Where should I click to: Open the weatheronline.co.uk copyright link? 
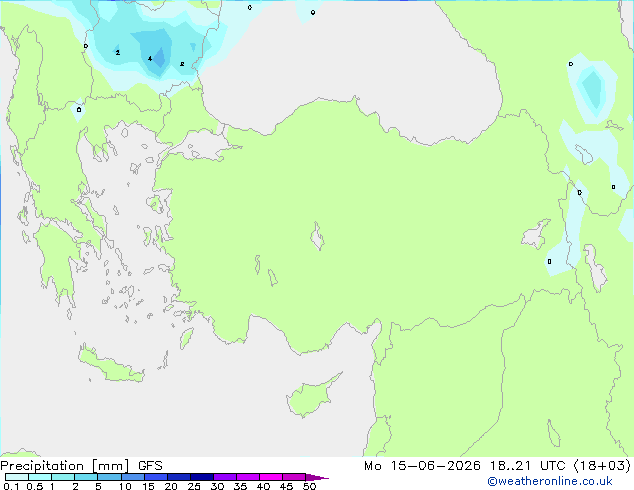pyautogui.click(x=550, y=481)
